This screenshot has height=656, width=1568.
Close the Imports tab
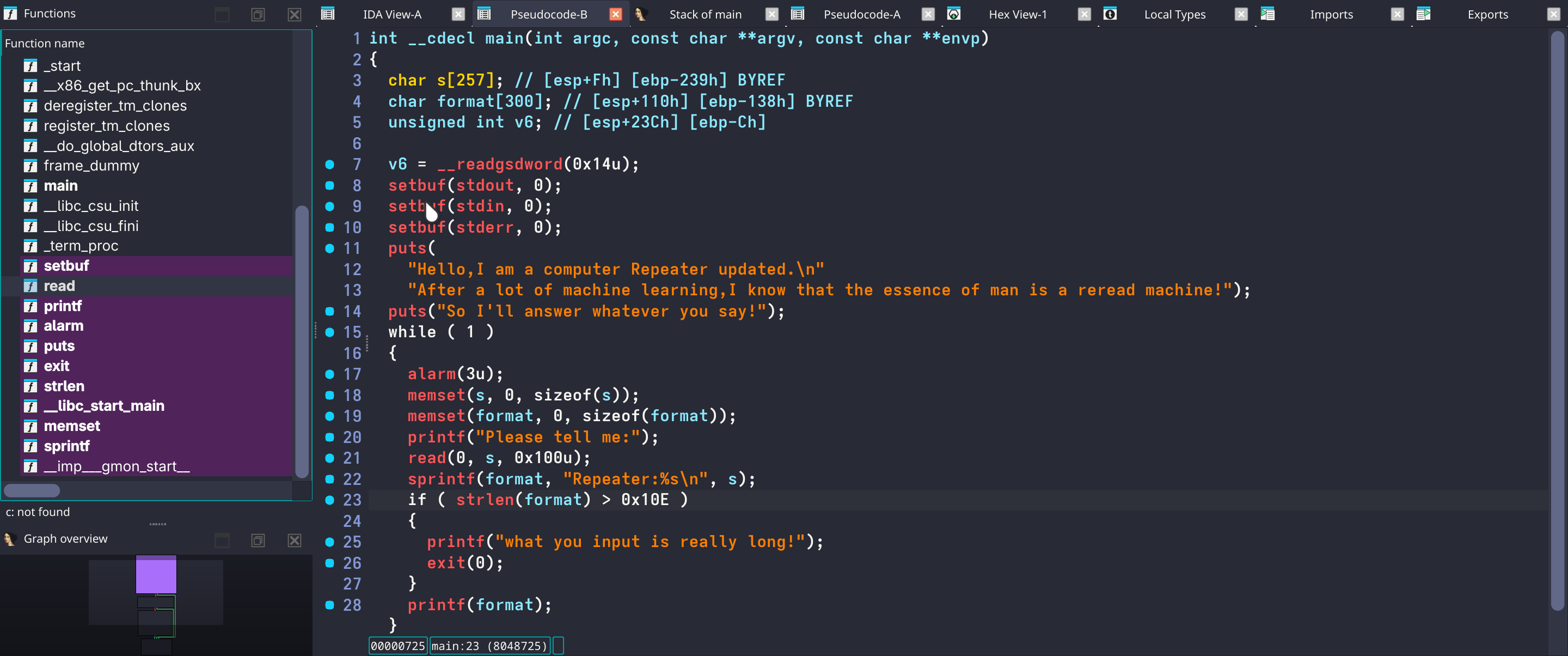pyautogui.click(x=1397, y=14)
